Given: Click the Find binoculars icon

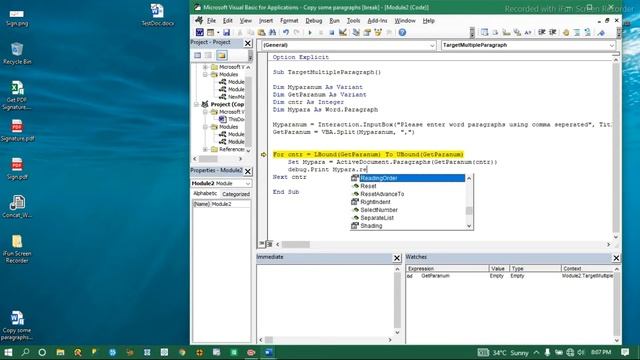Looking at the screenshot, I should (273, 32).
